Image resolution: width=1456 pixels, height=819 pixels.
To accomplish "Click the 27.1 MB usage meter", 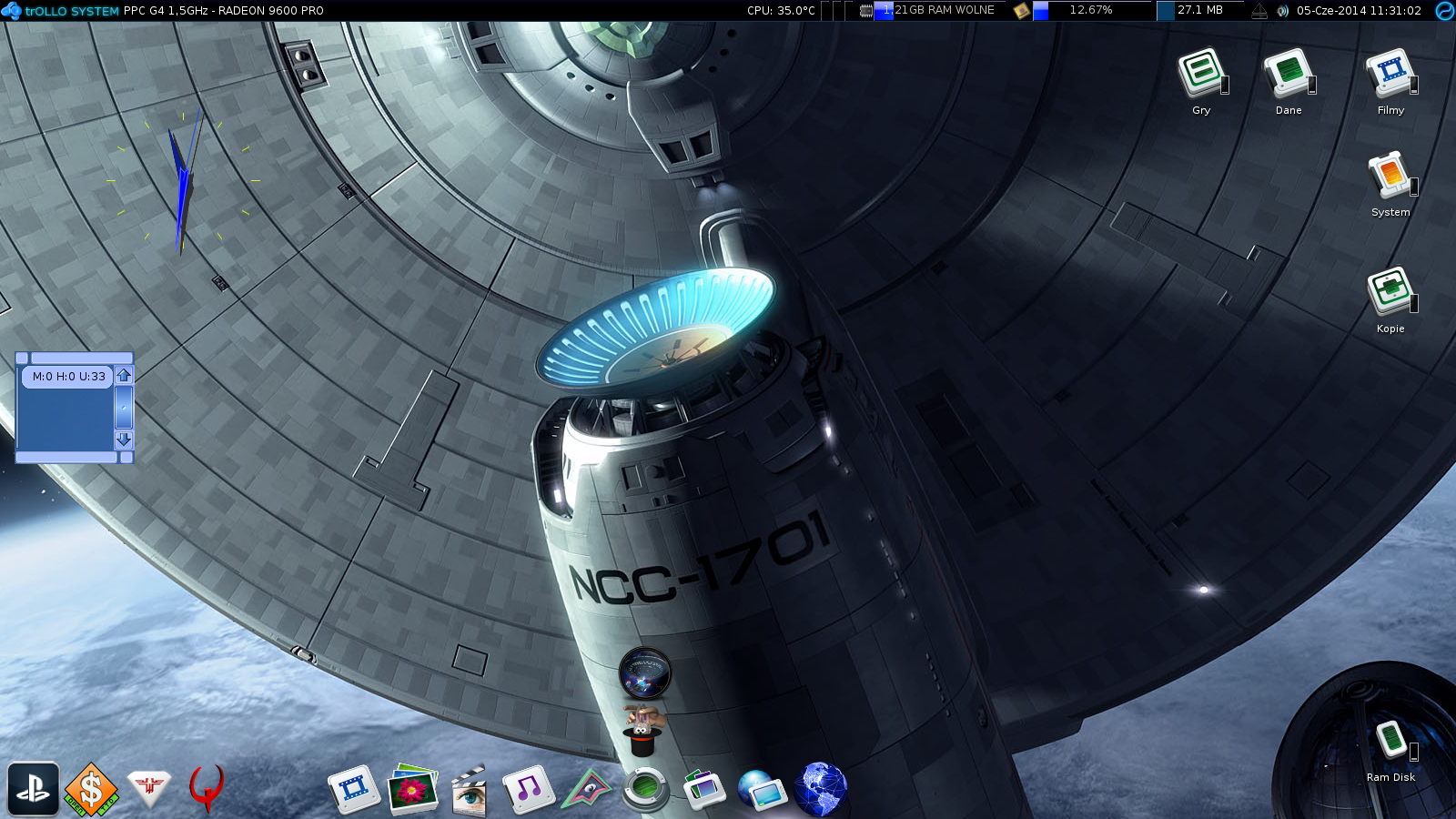I will pyautogui.click(x=1200, y=11).
